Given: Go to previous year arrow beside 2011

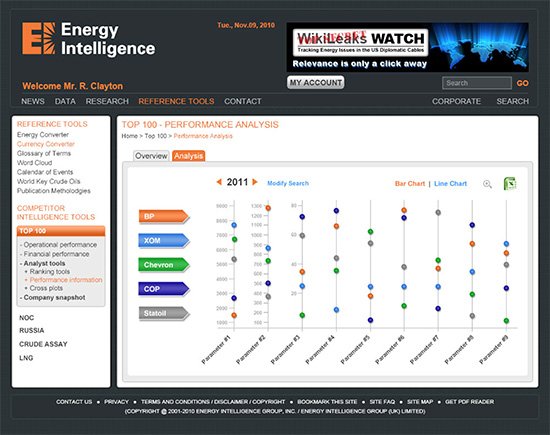Looking at the screenshot, I should pyautogui.click(x=219, y=182).
